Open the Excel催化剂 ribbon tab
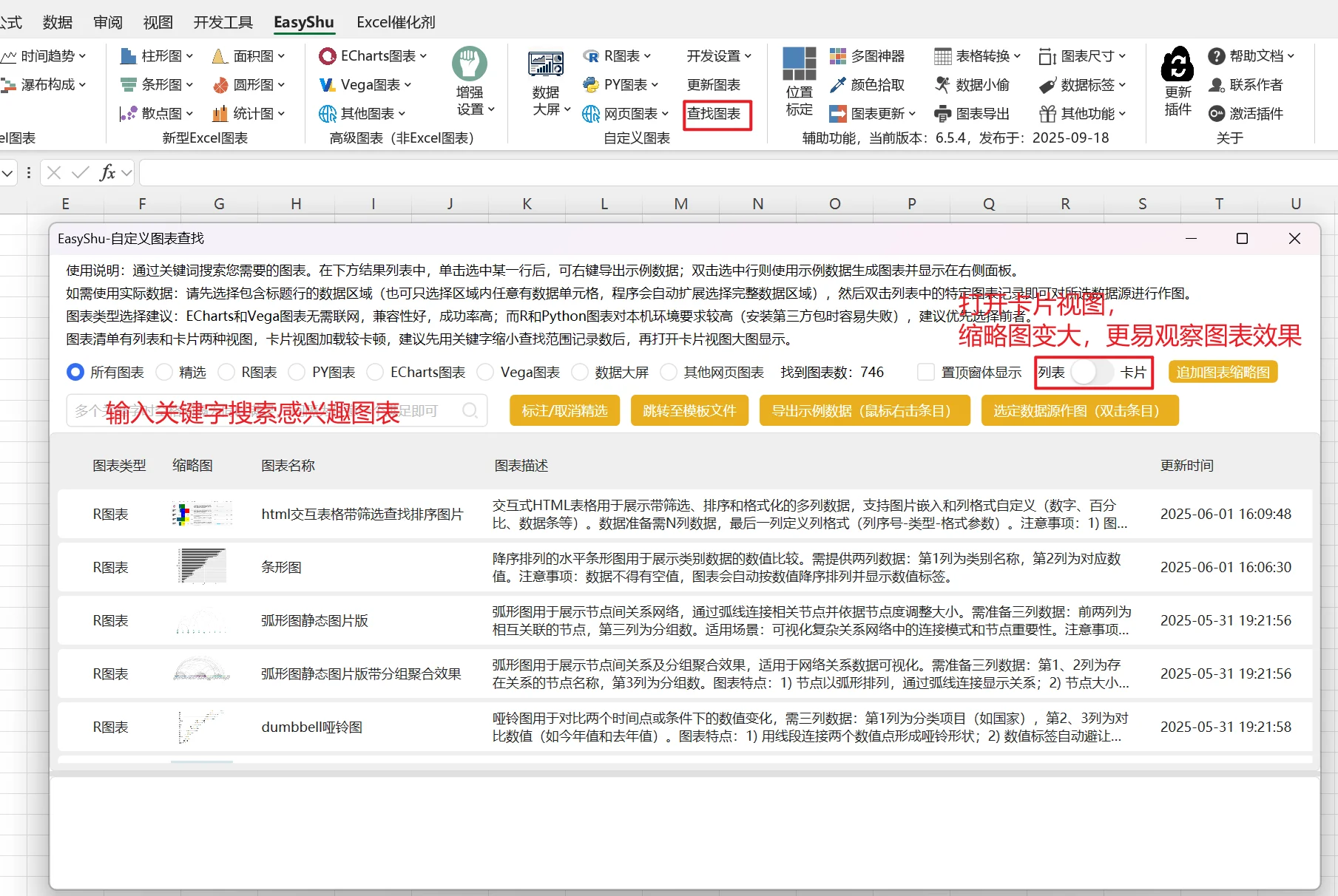 point(396,22)
